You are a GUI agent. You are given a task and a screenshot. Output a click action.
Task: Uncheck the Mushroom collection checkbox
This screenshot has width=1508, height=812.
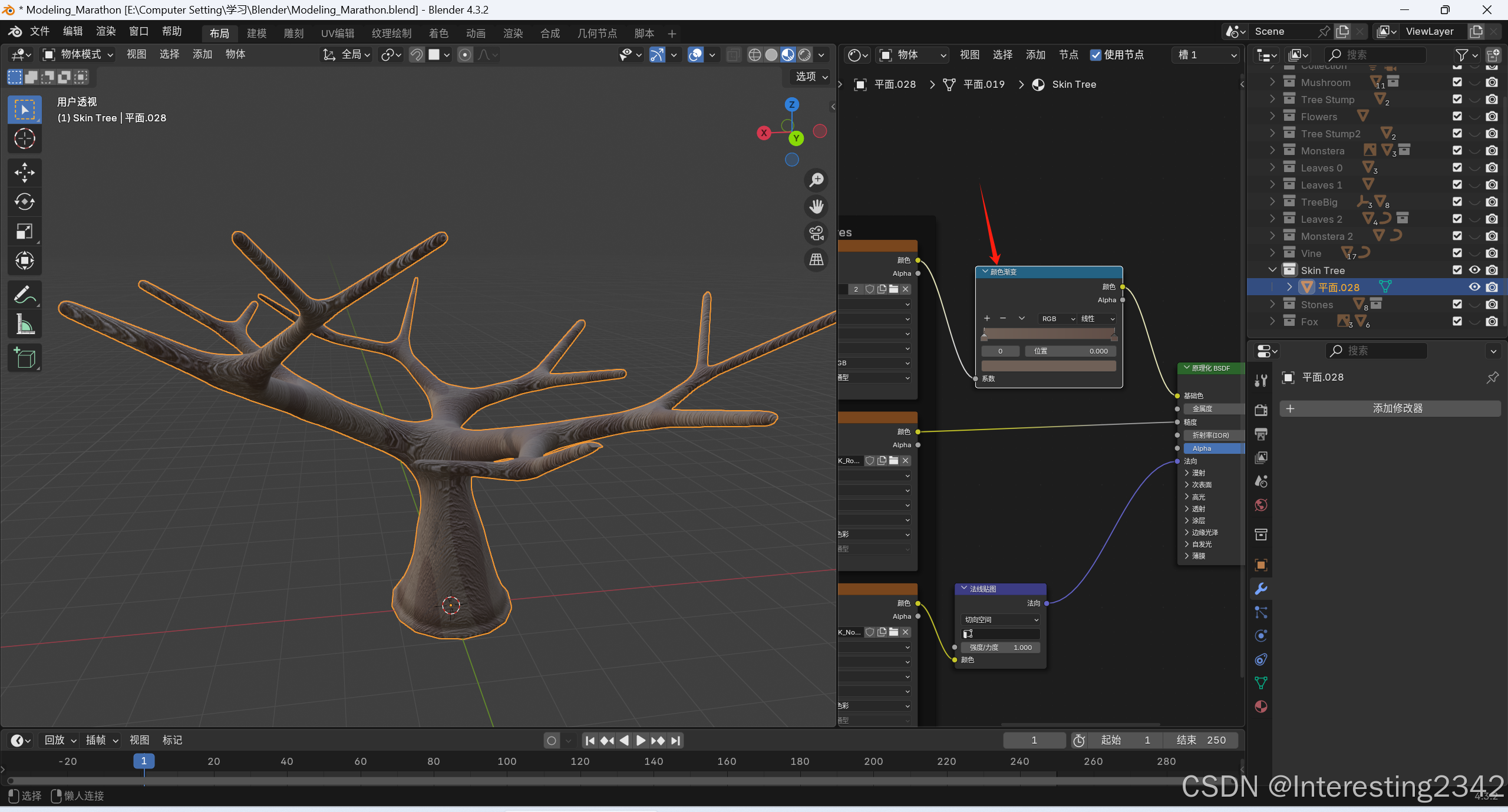(x=1457, y=82)
